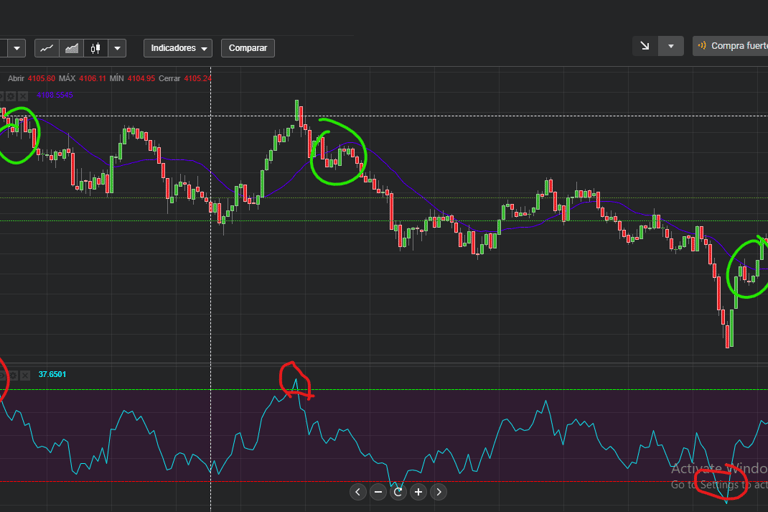
Task: Open the Indicadores dropdown
Action: (x=178, y=48)
